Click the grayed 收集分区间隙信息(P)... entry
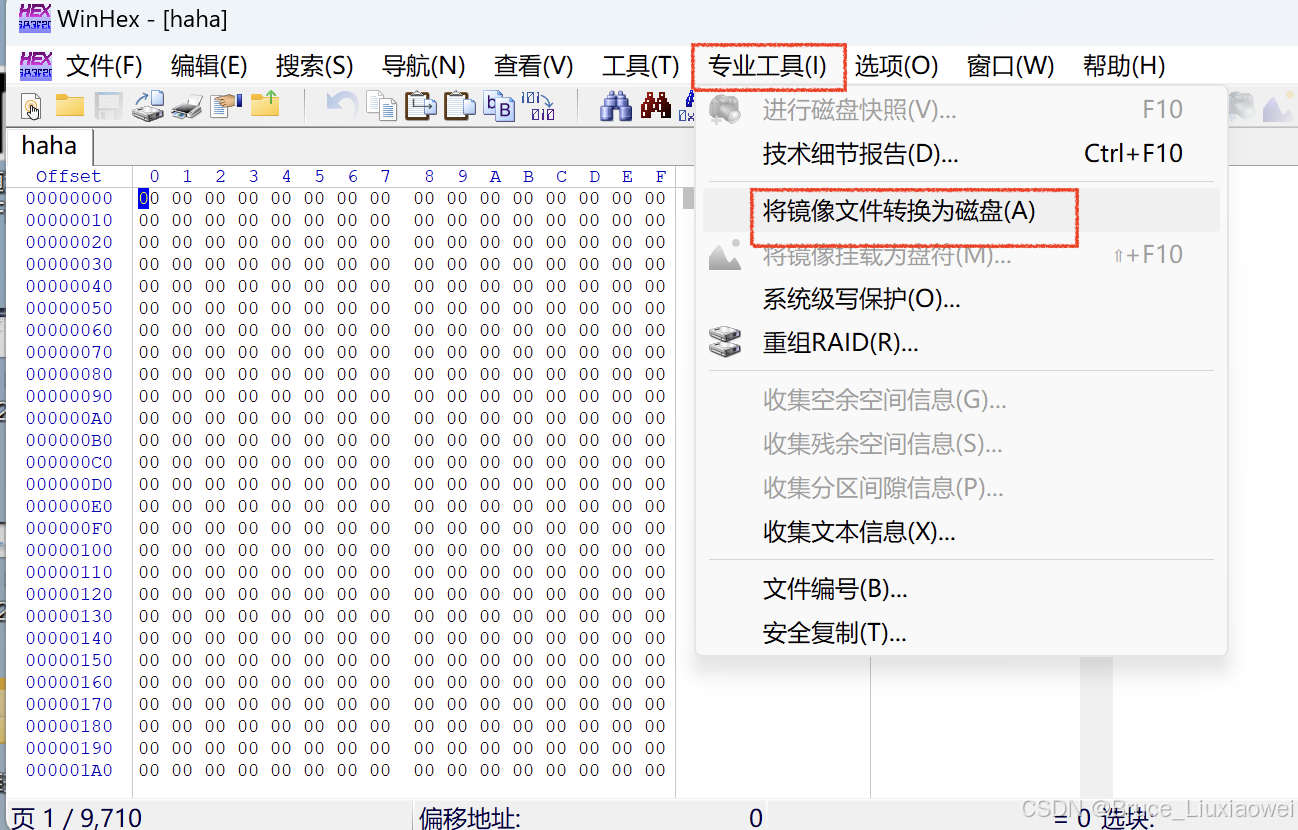The height and width of the screenshot is (830, 1298). point(961,488)
